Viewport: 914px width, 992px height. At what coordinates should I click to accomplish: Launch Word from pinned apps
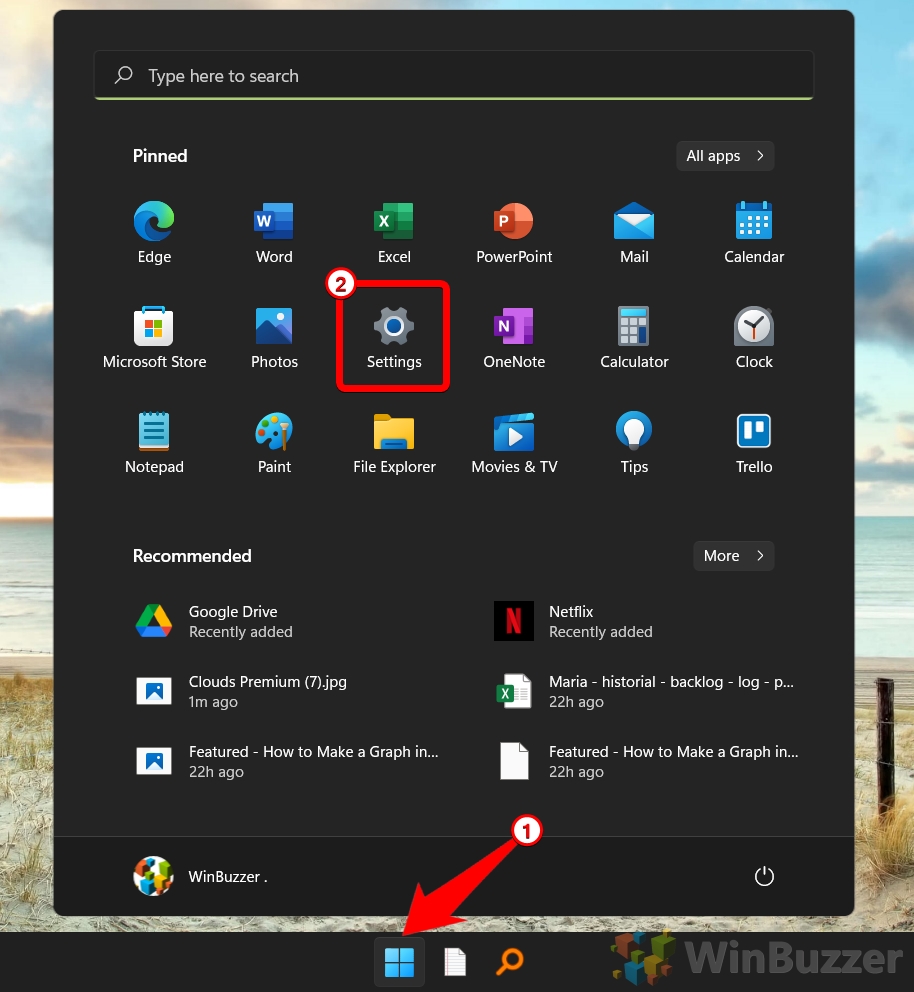click(x=274, y=232)
